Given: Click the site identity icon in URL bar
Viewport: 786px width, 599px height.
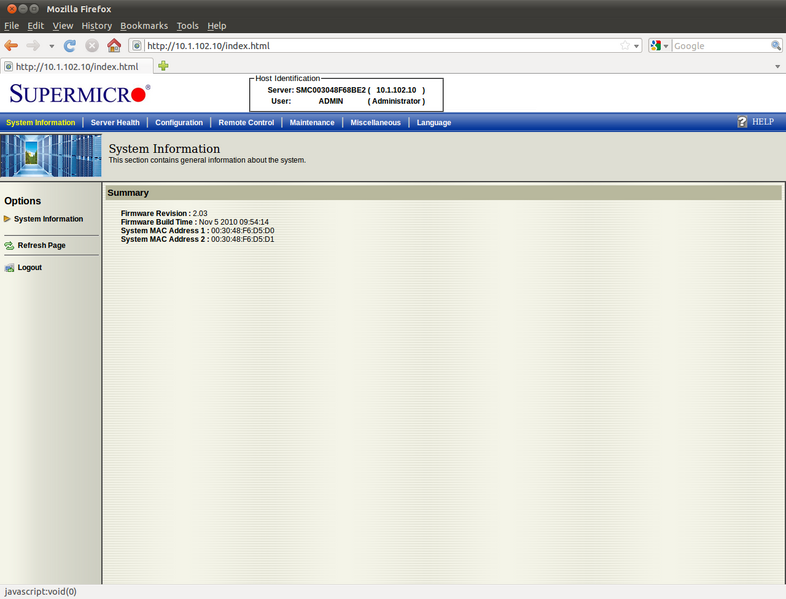Looking at the screenshot, I should pyautogui.click(x=137, y=46).
